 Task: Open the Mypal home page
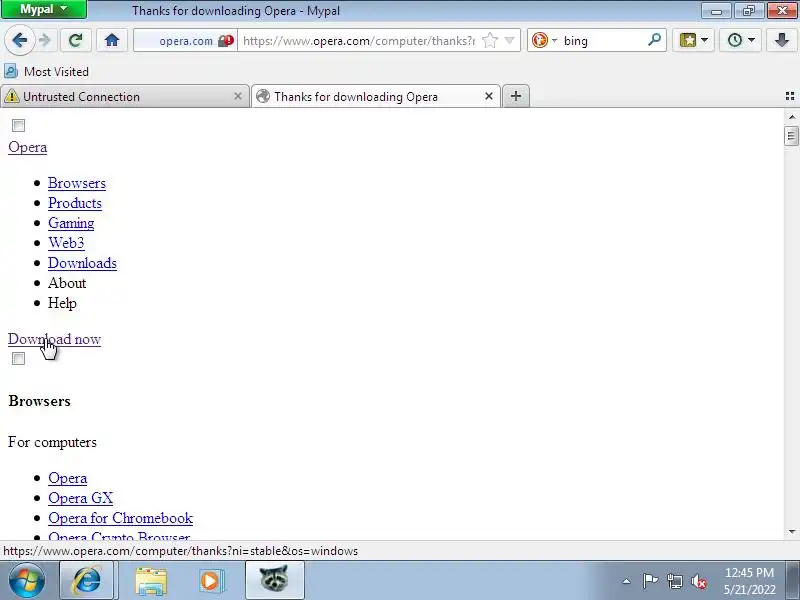112,40
